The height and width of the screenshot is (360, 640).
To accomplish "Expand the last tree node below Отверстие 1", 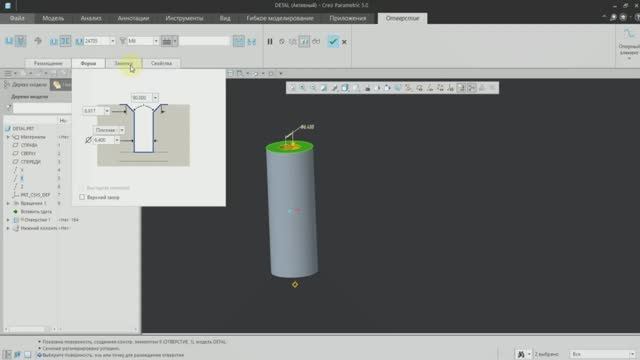I will pyautogui.click(x=8, y=228).
